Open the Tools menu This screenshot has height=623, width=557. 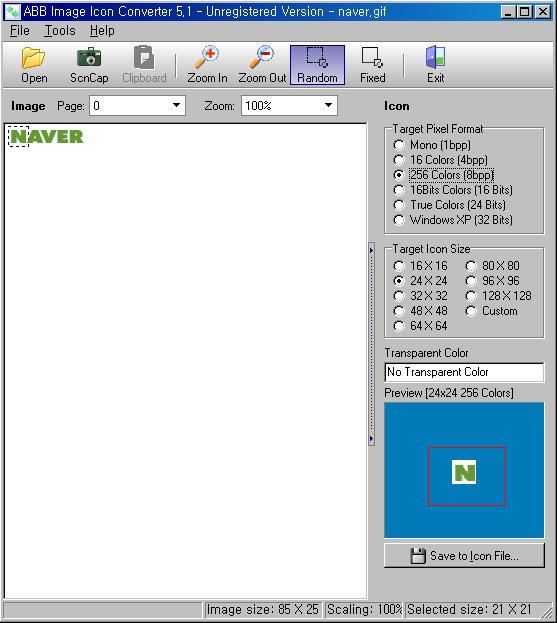[60, 31]
